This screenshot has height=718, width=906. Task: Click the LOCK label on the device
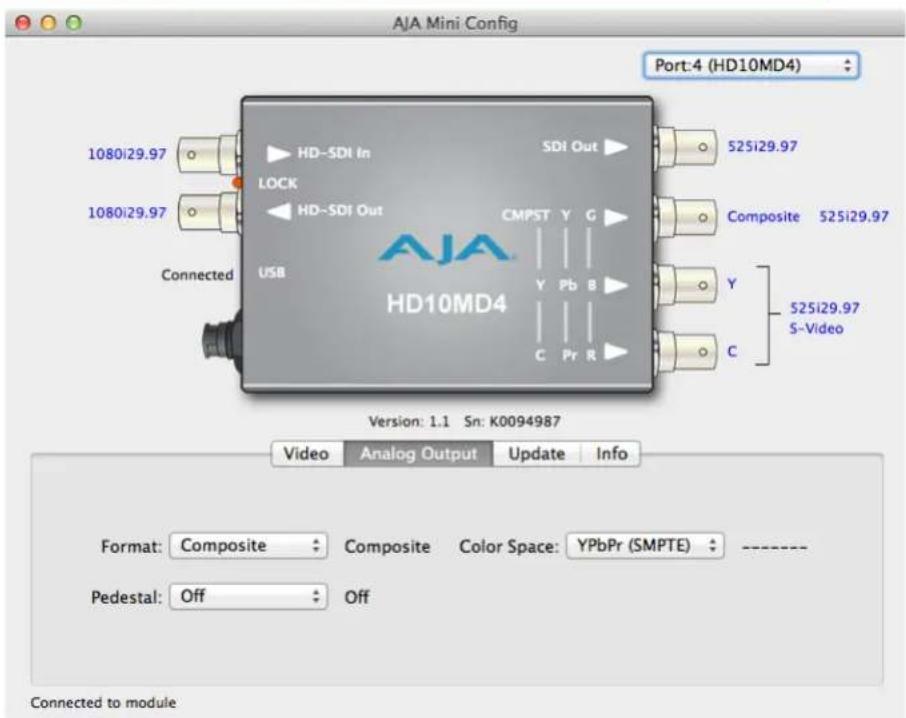tap(278, 184)
